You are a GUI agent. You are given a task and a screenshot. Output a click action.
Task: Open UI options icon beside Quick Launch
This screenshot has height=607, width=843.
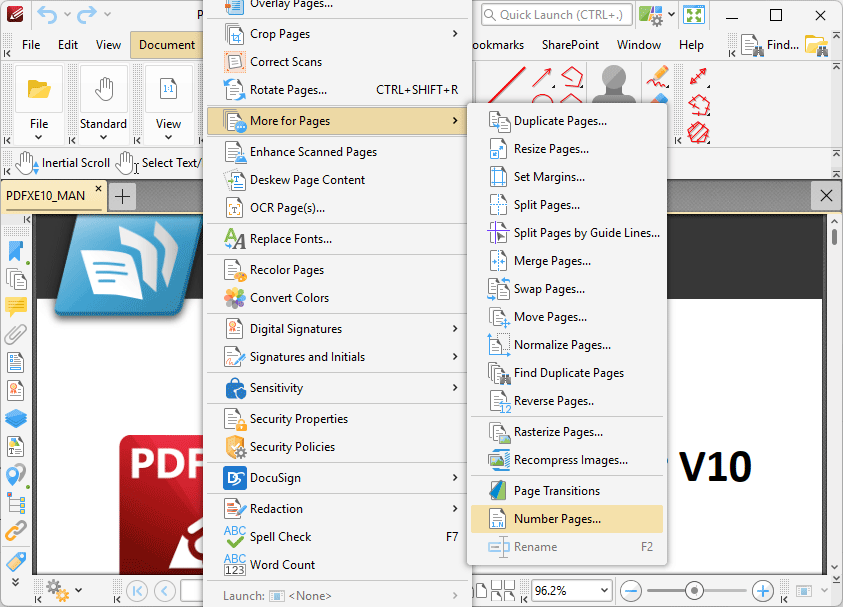651,15
